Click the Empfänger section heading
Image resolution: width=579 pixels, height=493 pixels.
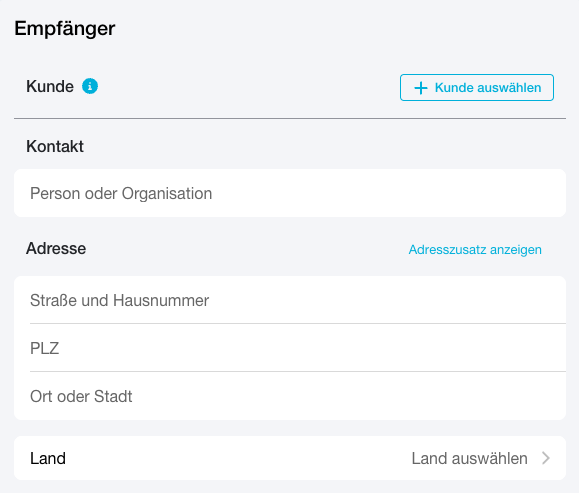[x=65, y=28]
